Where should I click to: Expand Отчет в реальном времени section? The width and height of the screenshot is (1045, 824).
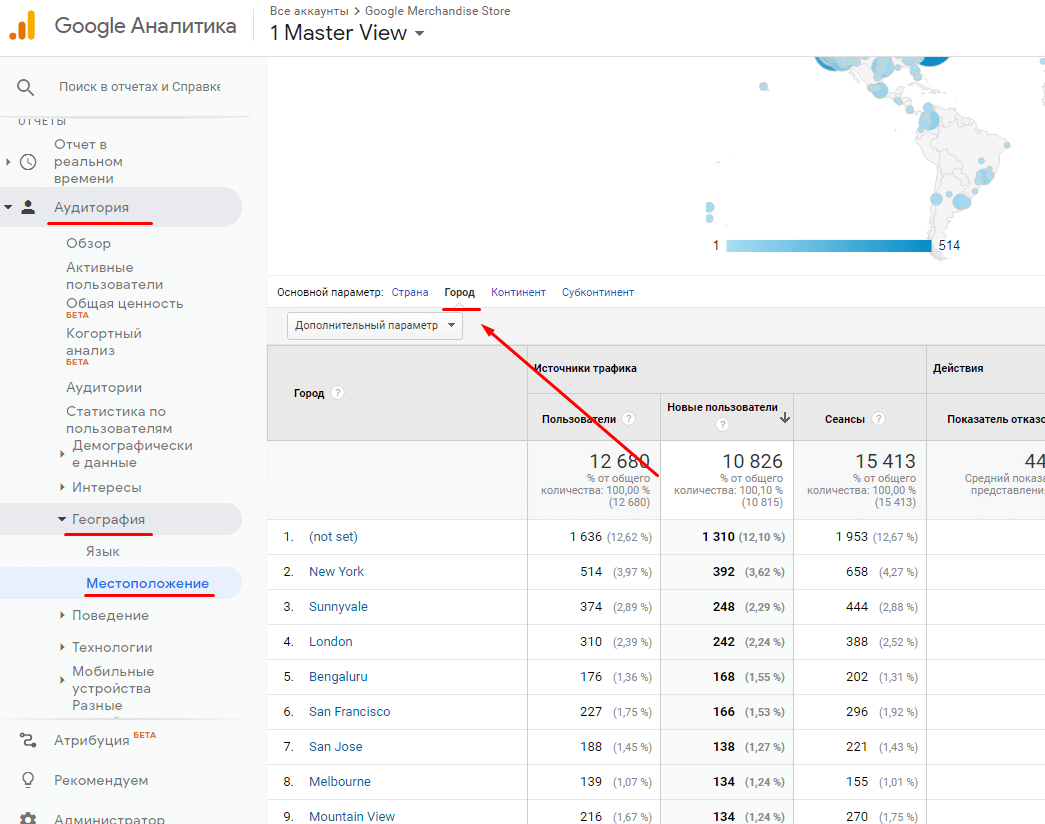8,161
